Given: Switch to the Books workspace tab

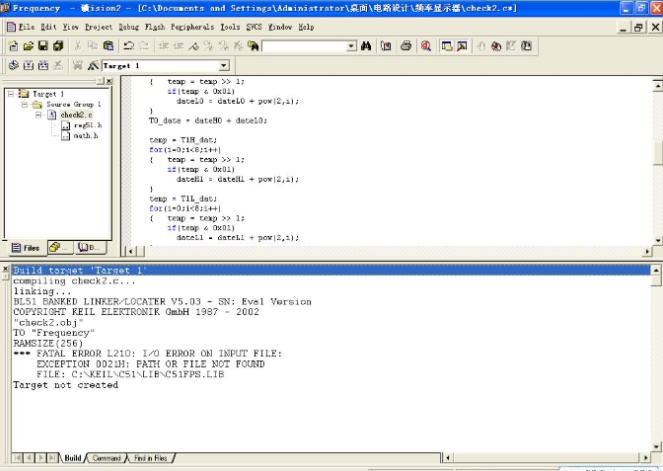Looking at the screenshot, I should (90, 248).
